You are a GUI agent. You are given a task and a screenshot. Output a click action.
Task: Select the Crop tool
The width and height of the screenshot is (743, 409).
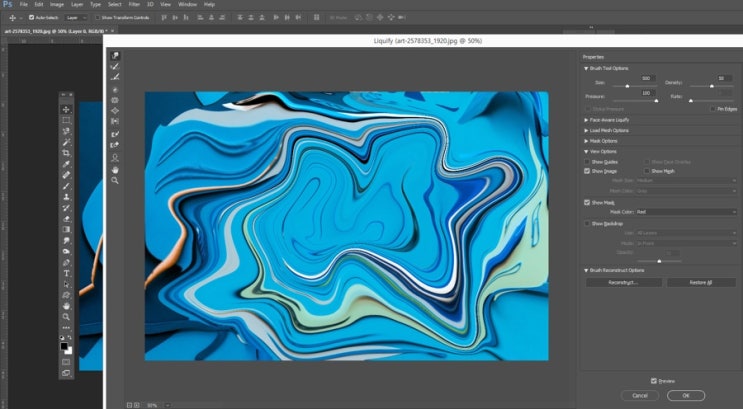coord(66,153)
